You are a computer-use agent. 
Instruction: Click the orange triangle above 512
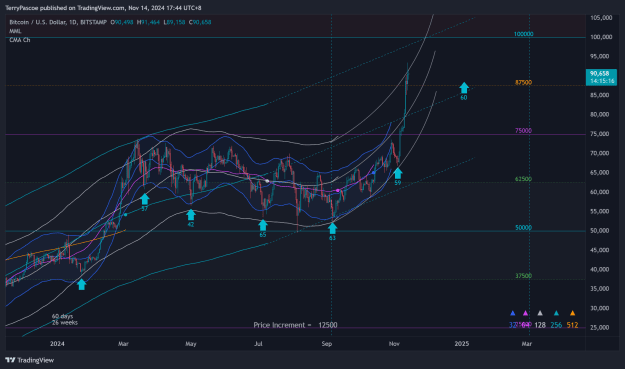pyautogui.click(x=572, y=313)
